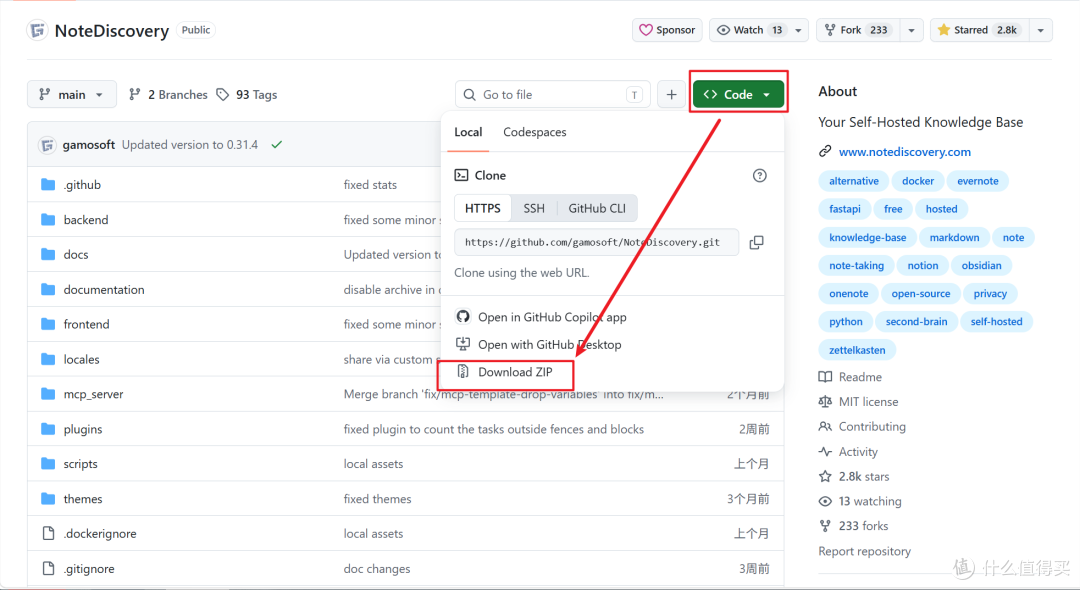Click the MIT license scales icon
Viewport: 1080px width, 590px height.
tap(825, 402)
